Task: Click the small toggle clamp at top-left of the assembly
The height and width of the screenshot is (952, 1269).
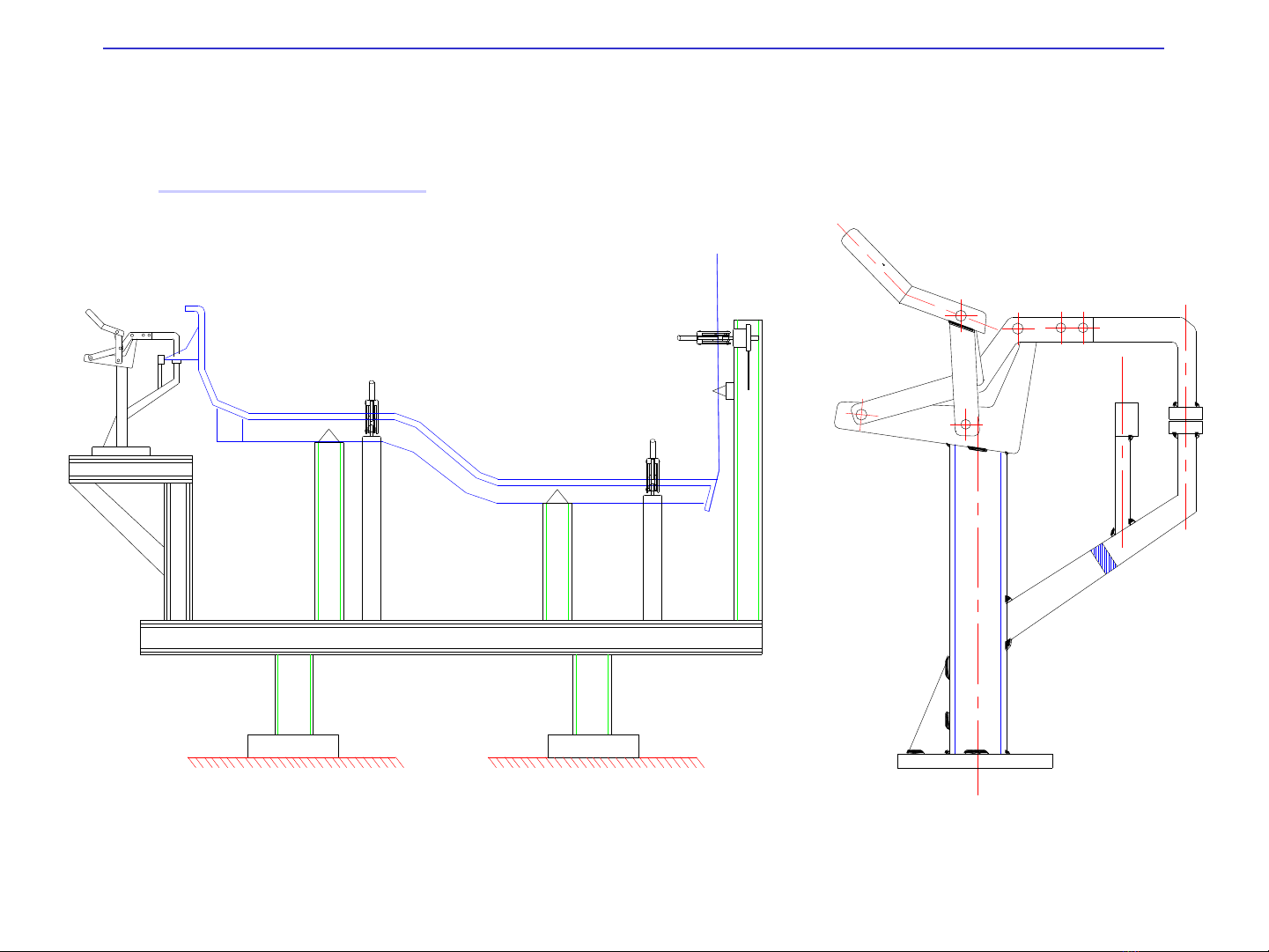Action: click(x=113, y=345)
